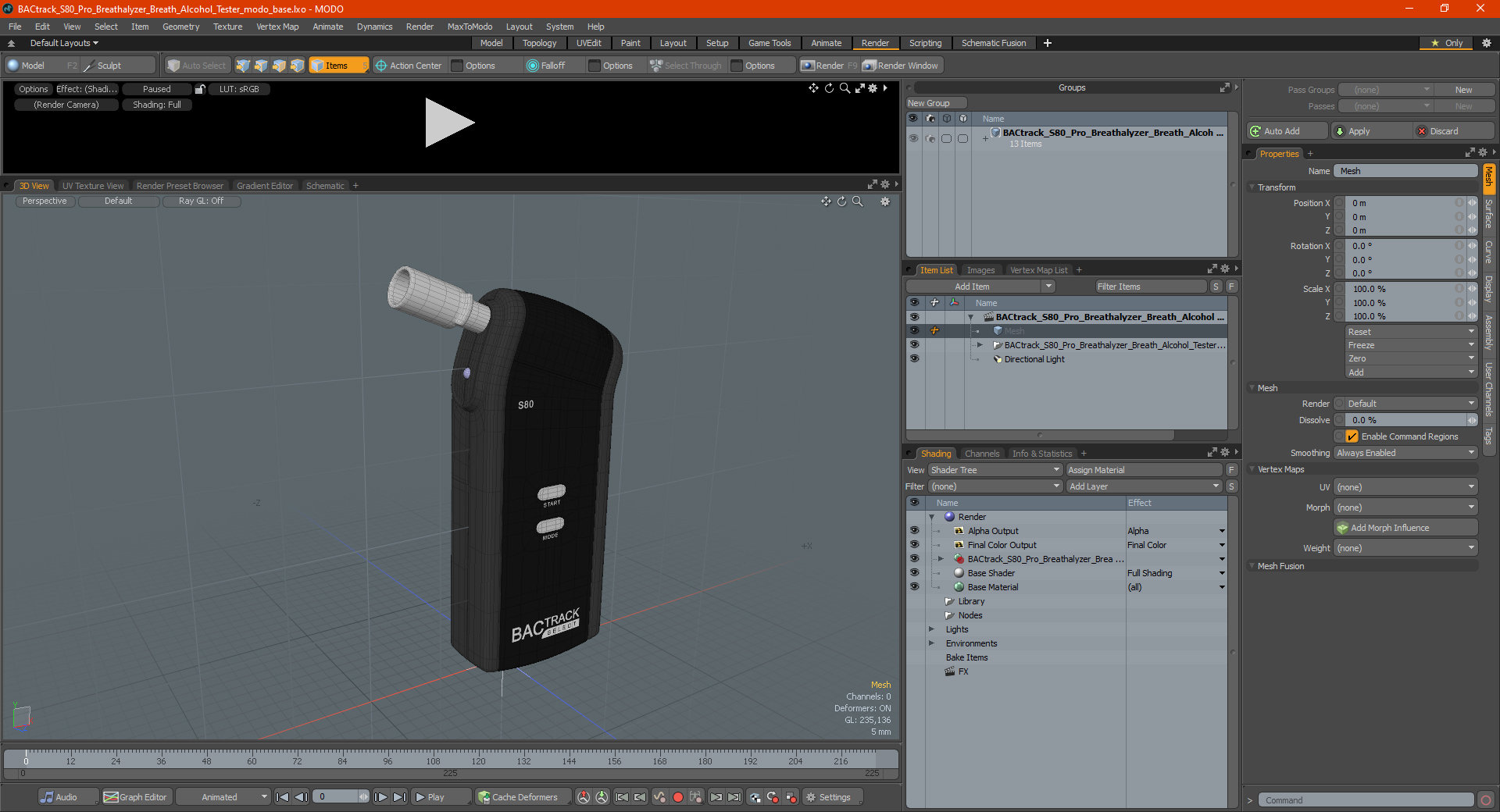Toggle Enable Command Regions checkbox
The width and height of the screenshot is (1500, 812).
[x=1352, y=436]
